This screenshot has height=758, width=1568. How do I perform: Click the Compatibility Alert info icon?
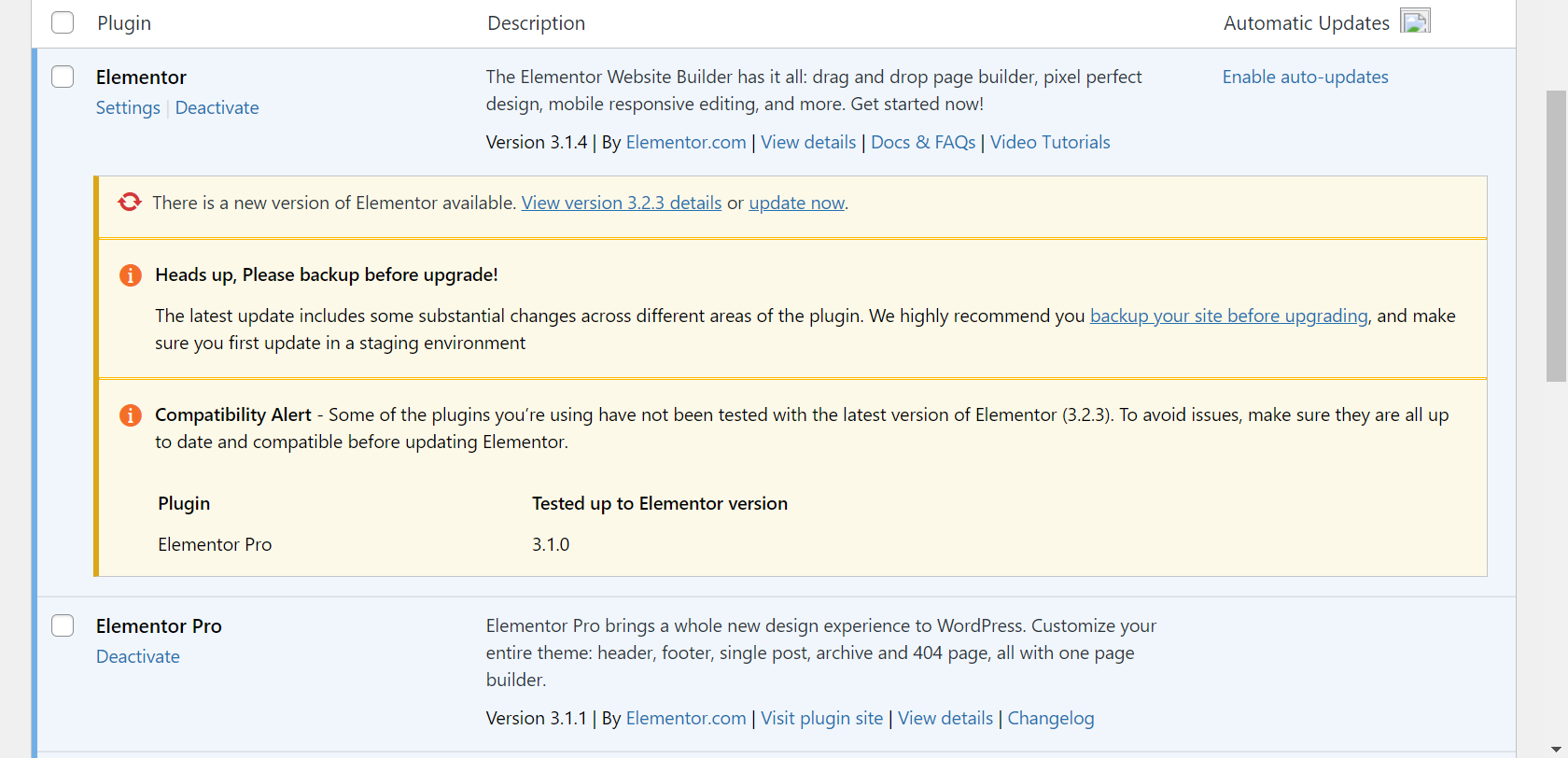[x=131, y=415]
